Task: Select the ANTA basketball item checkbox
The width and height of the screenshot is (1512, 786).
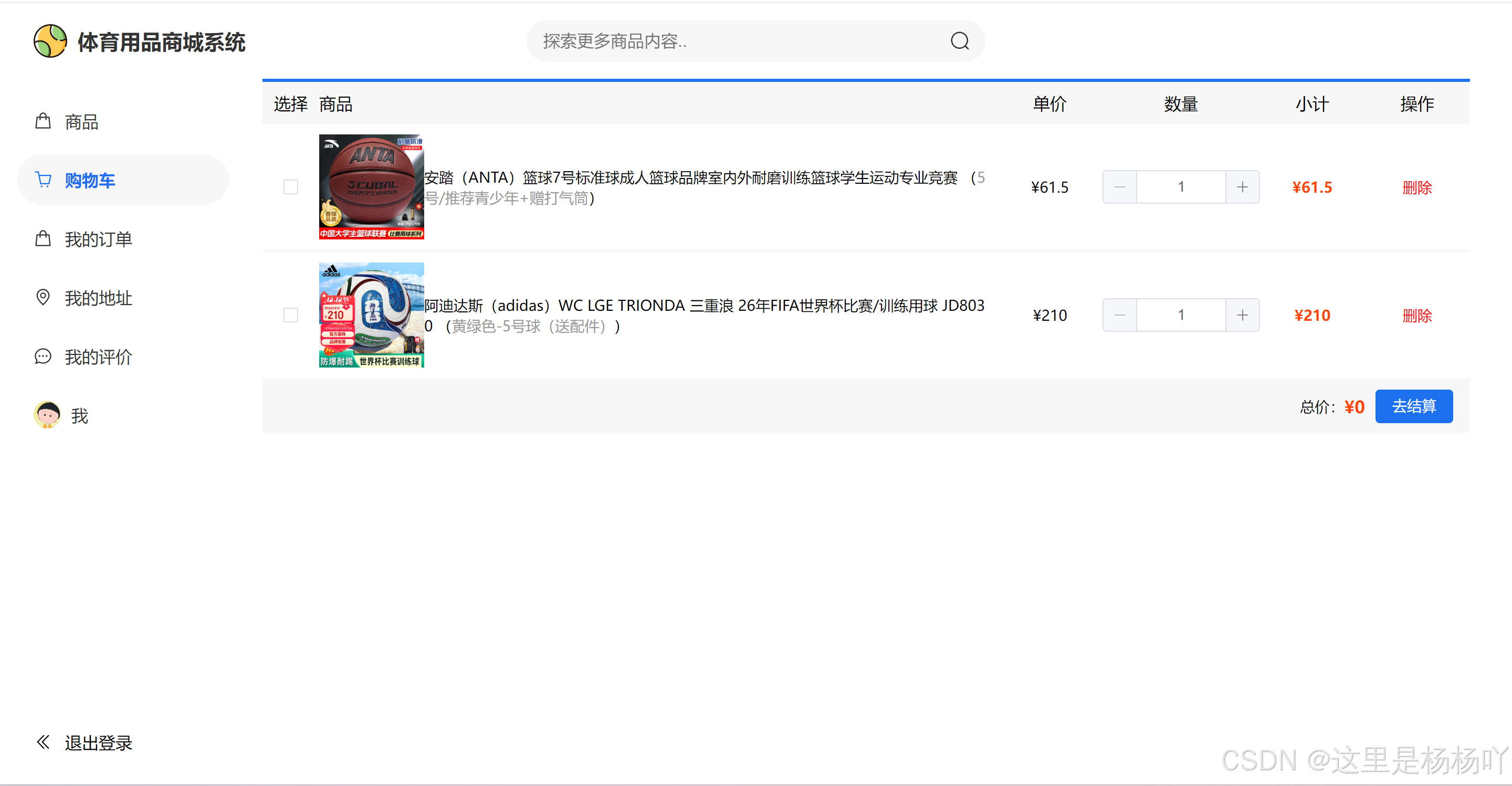Action: pos(290,187)
